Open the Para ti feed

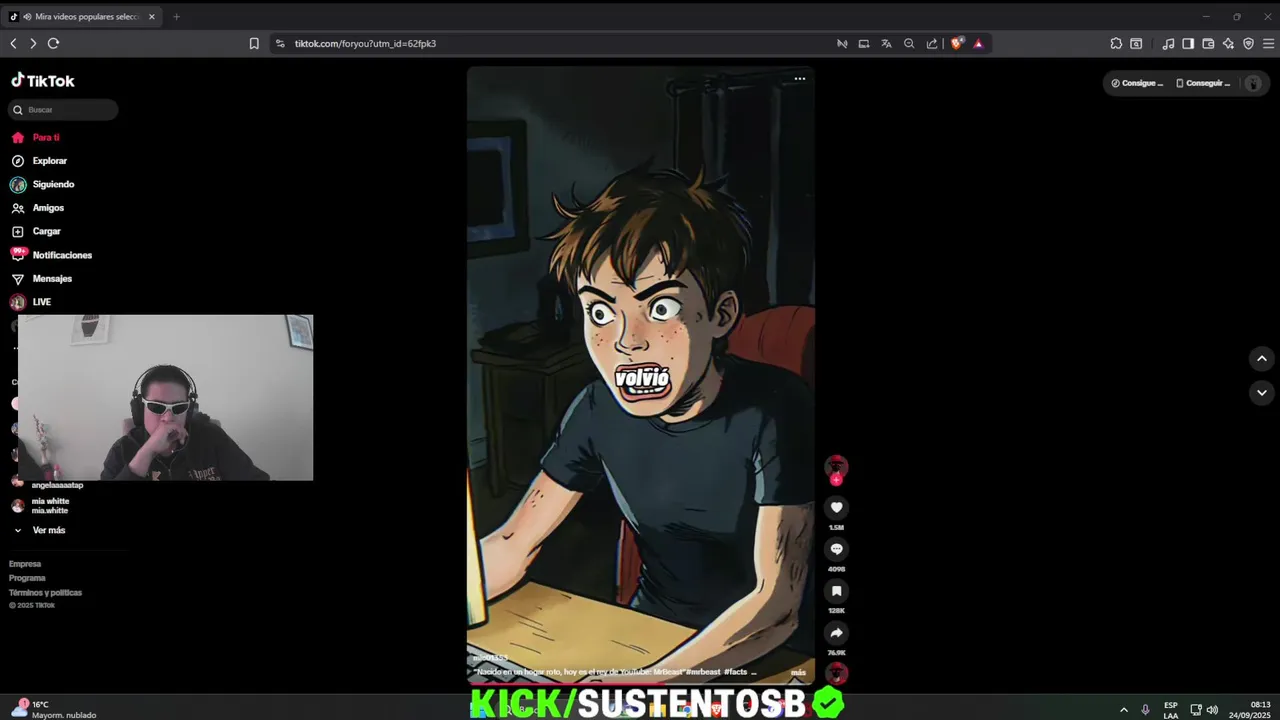(35, 137)
